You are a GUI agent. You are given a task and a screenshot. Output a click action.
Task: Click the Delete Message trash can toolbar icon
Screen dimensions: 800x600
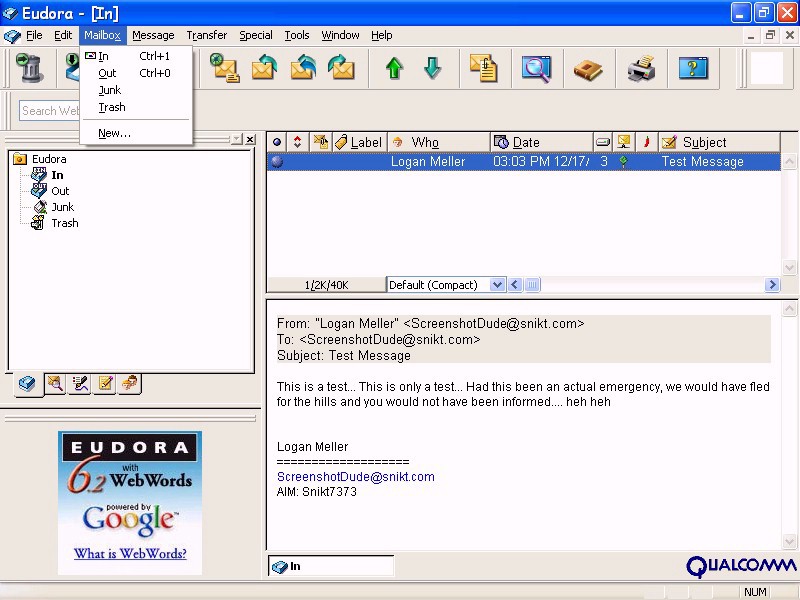[29, 68]
